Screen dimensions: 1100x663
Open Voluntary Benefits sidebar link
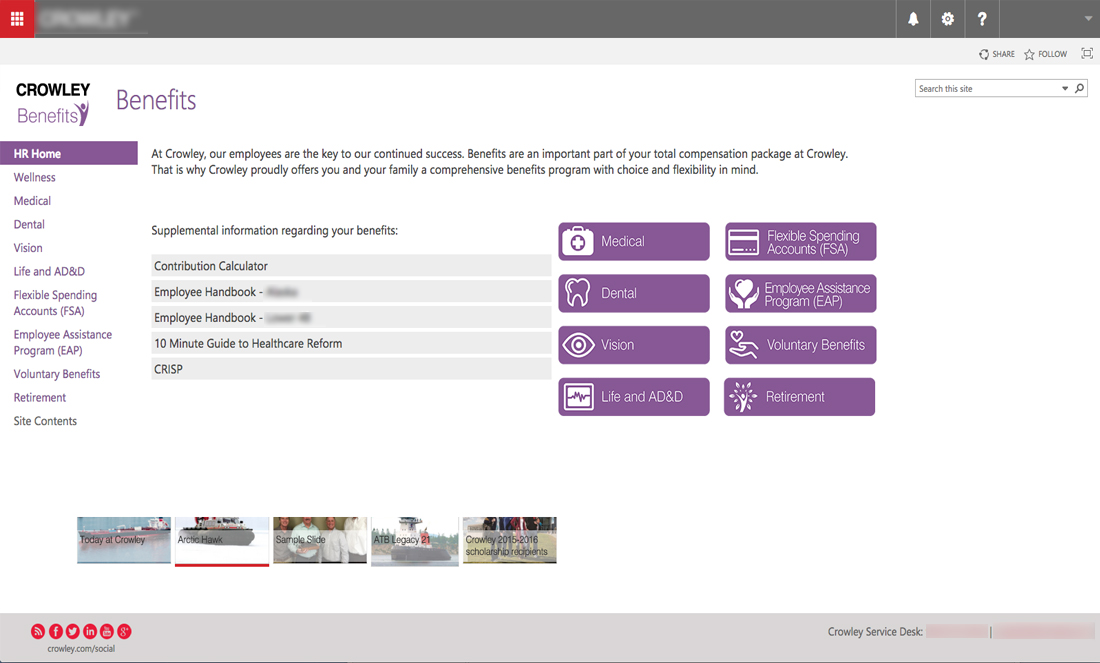click(x=57, y=374)
